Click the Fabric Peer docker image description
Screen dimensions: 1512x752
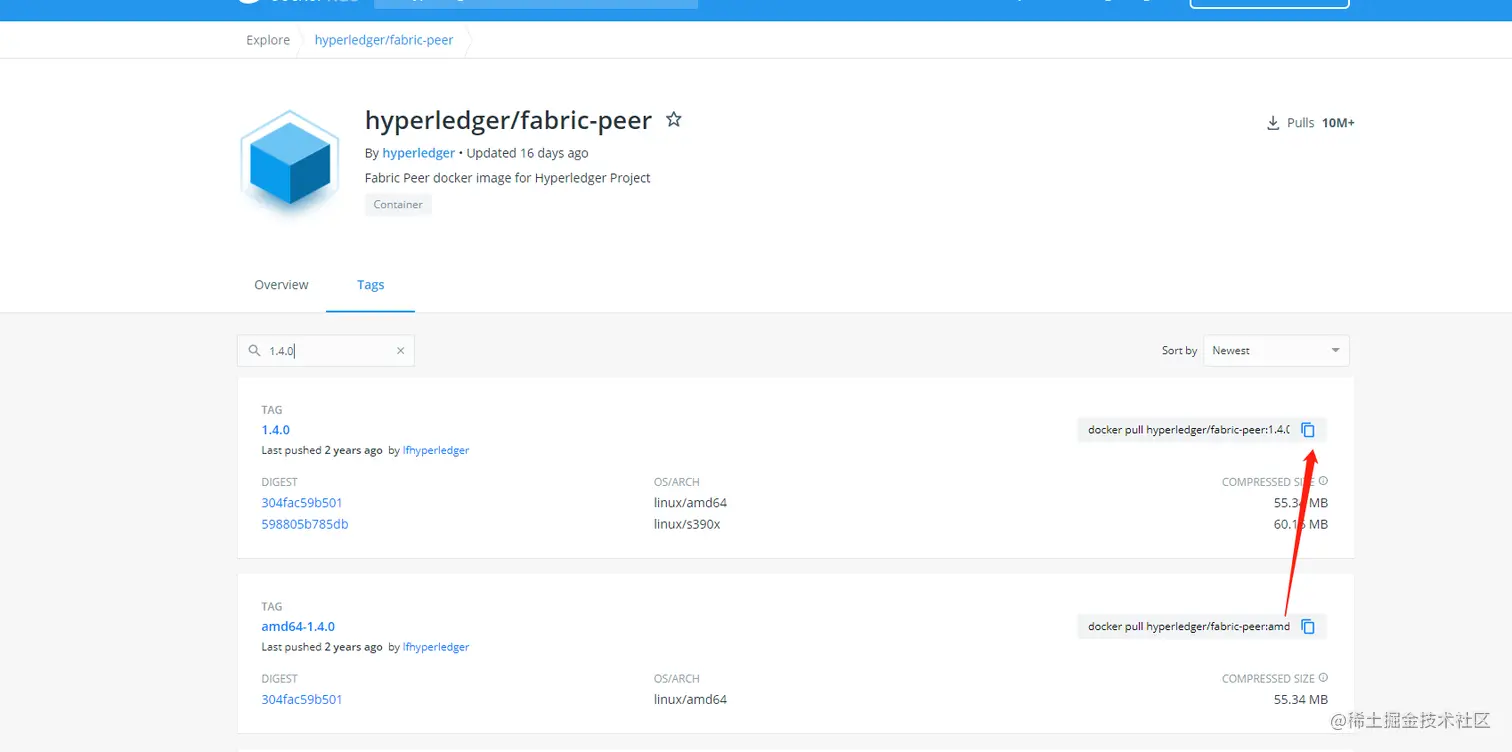click(508, 178)
